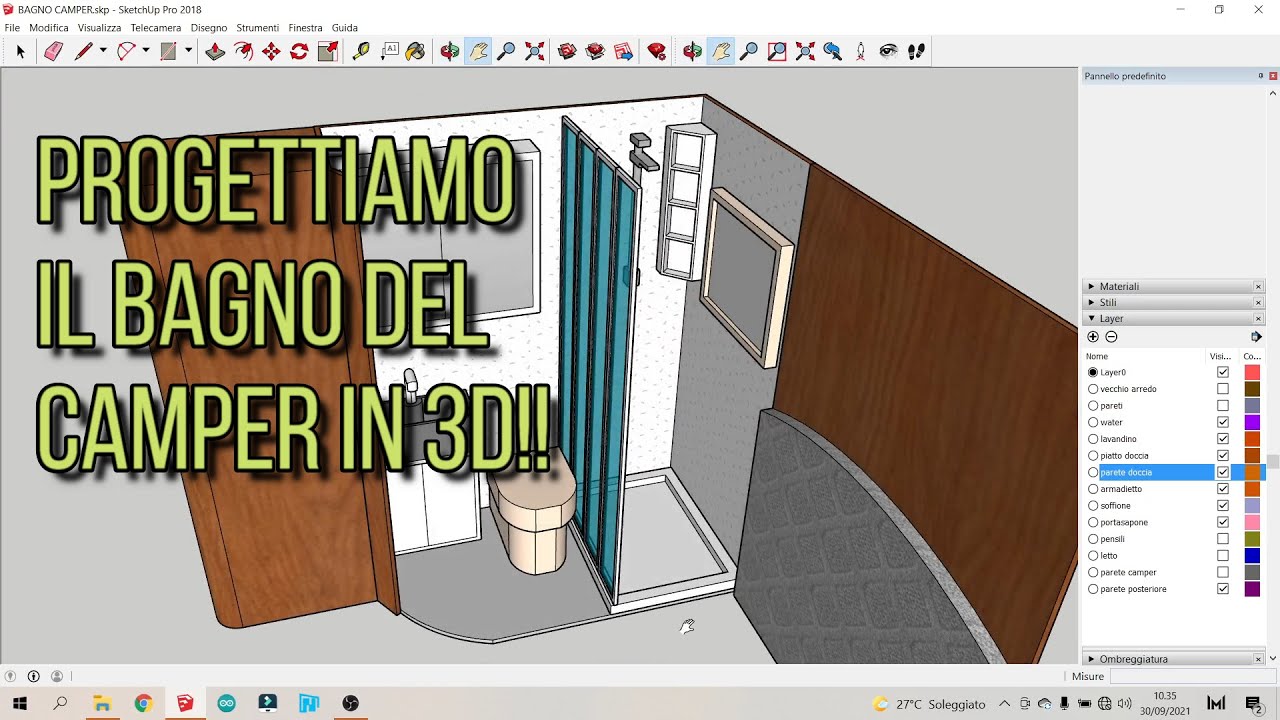Select the arrow Select tool

tap(21, 51)
